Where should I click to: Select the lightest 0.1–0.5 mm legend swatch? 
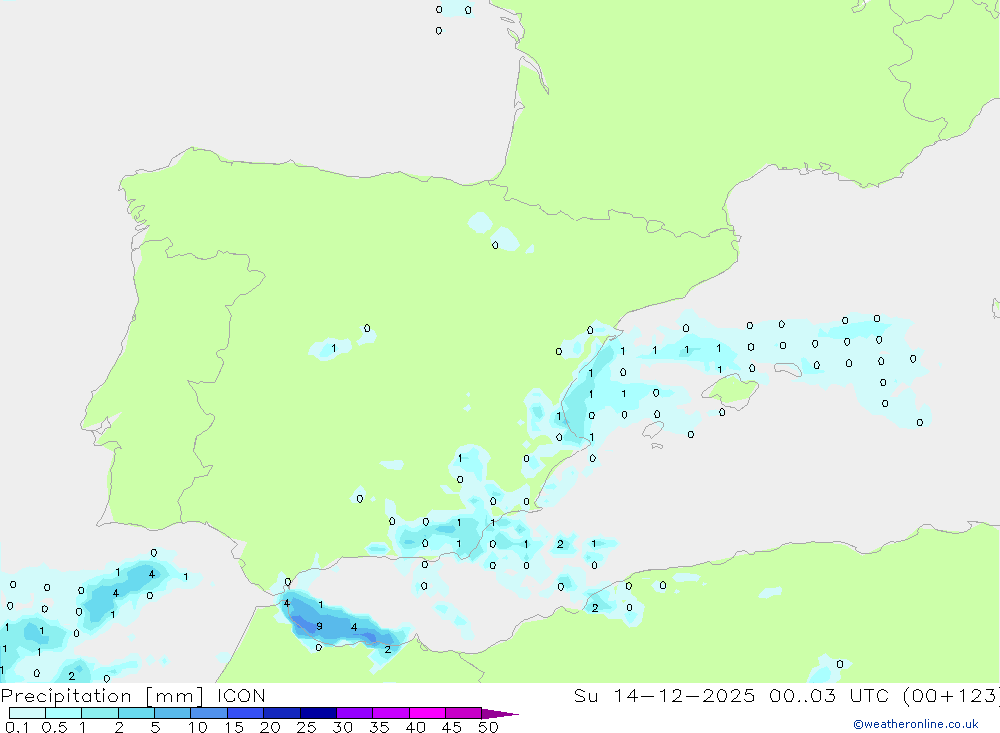pyautogui.click(x=27, y=713)
